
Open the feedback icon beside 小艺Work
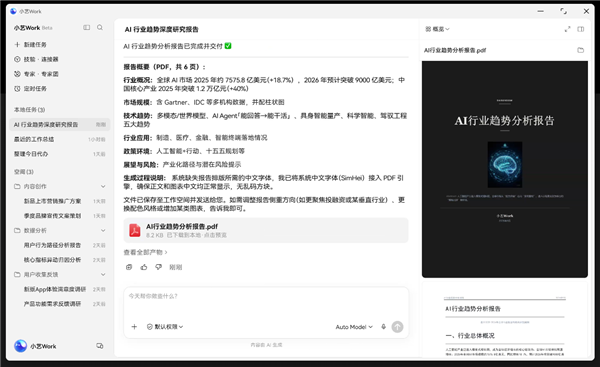point(99,346)
